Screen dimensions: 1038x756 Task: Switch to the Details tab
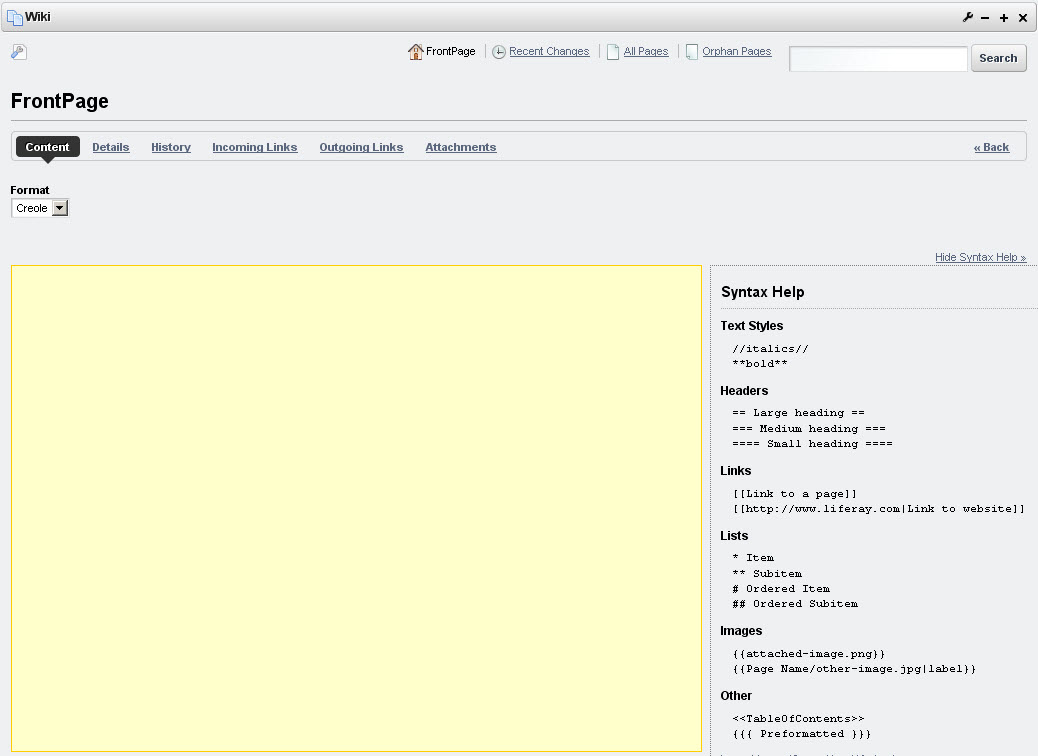click(111, 147)
